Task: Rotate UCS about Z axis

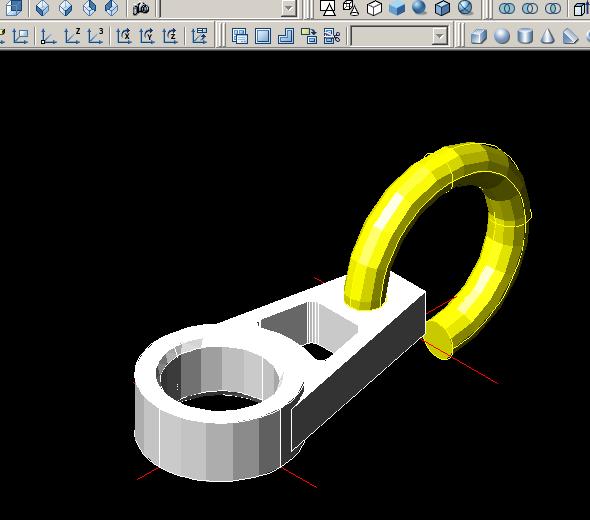Action: tap(170, 36)
